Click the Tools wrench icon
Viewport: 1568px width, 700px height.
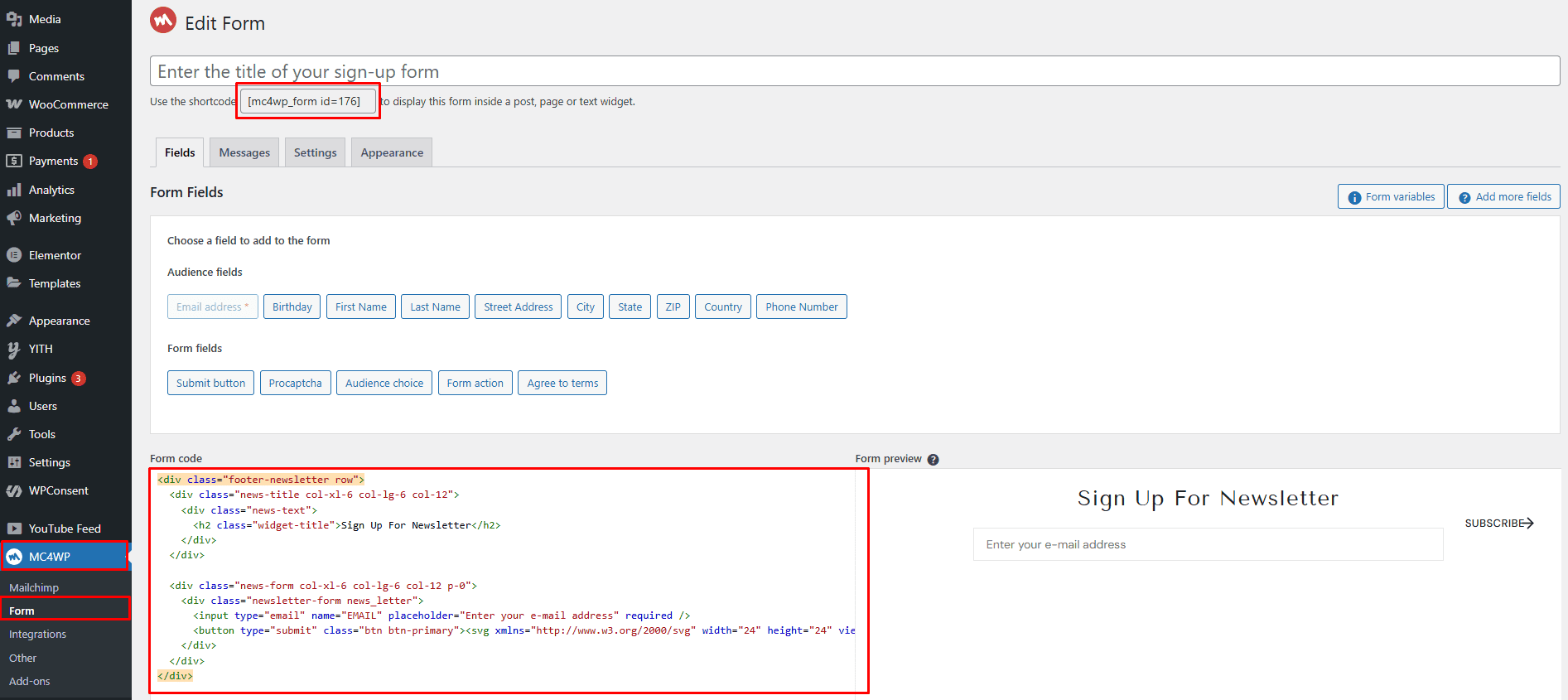pyautogui.click(x=14, y=434)
